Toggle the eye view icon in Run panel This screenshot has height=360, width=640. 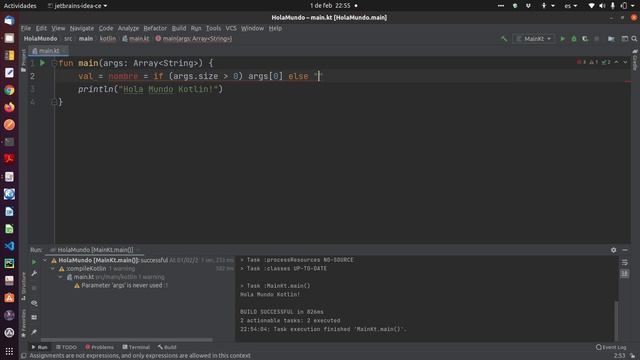click(34, 303)
